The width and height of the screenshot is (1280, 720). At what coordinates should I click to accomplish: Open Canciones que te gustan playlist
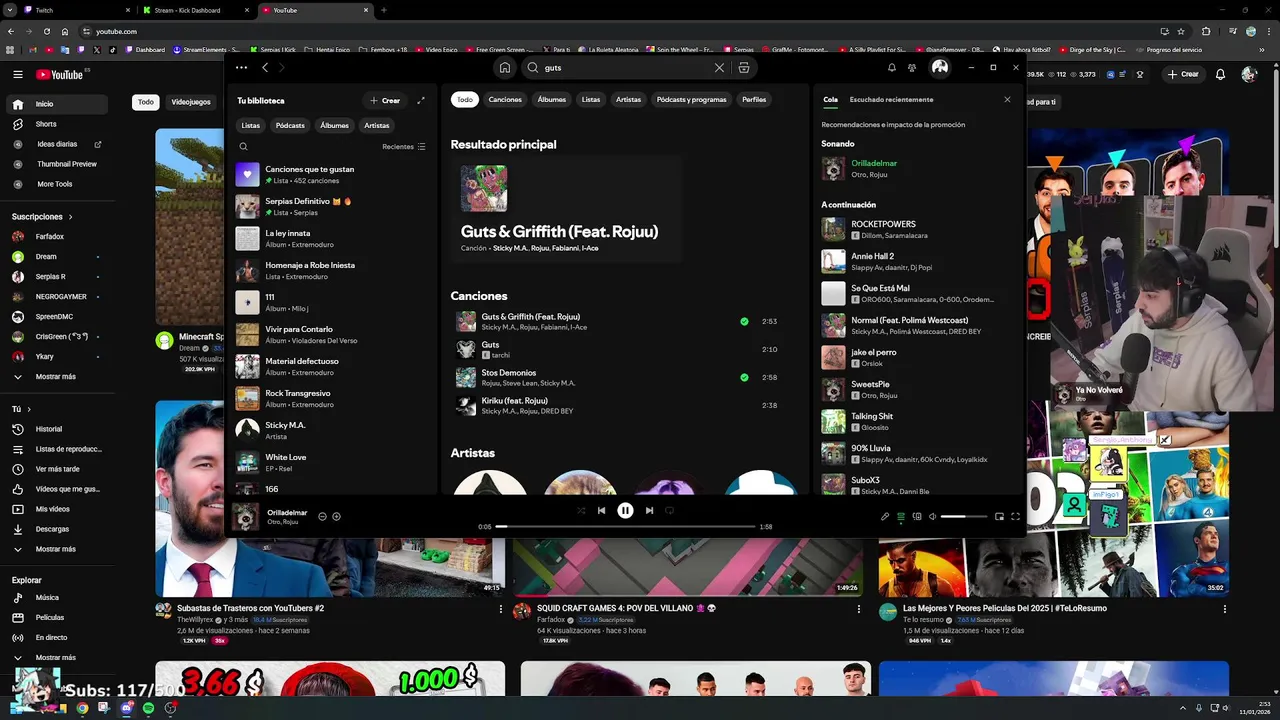(x=330, y=174)
